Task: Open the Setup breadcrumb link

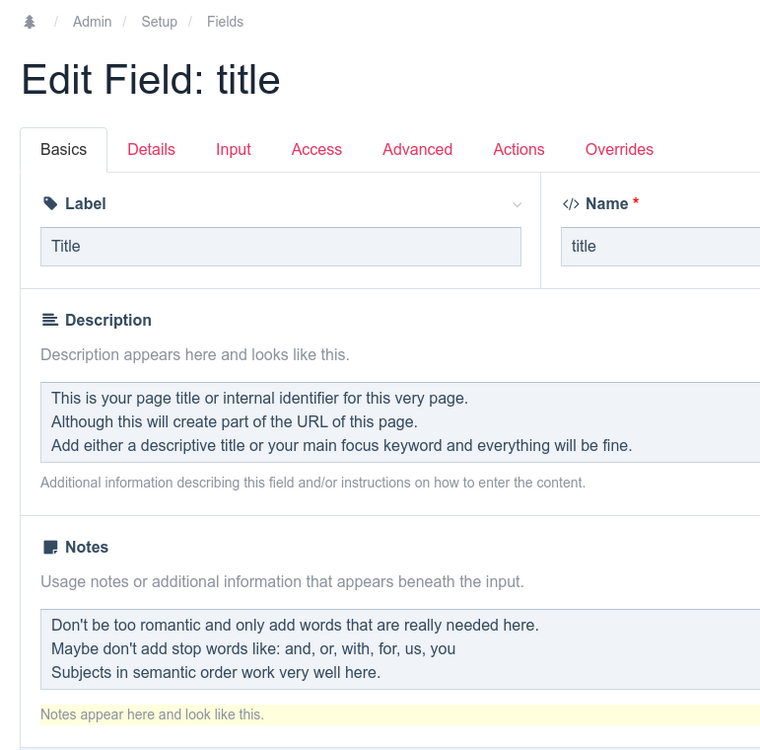Action: click(x=159, y=22)
